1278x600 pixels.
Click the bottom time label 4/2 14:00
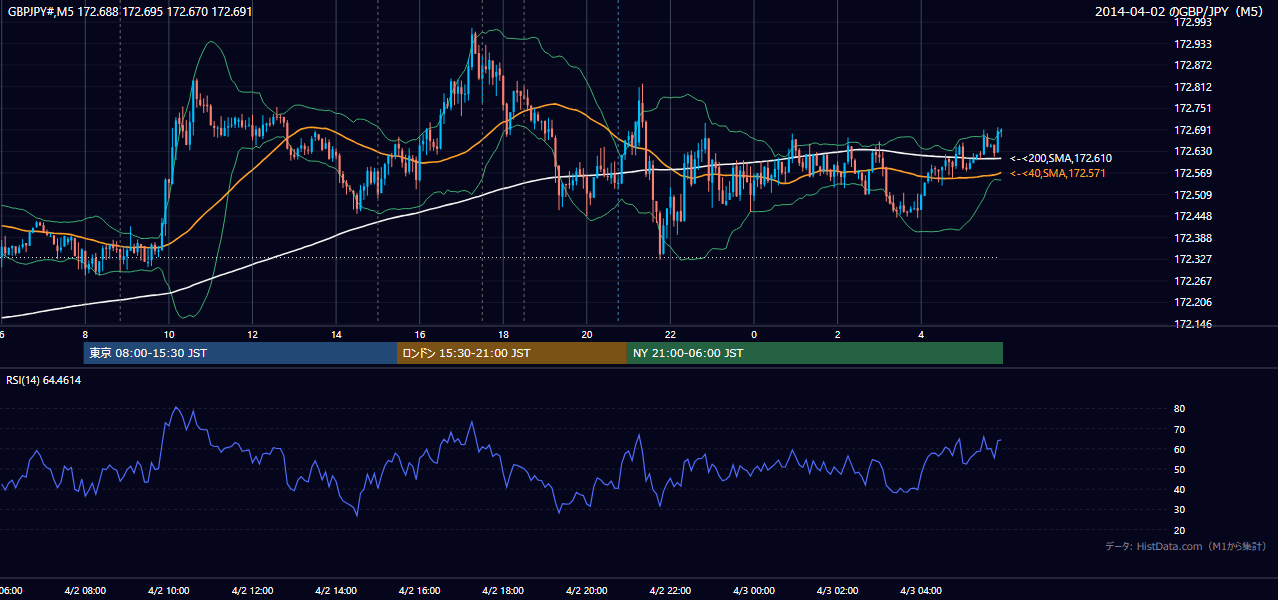point(336,590)
